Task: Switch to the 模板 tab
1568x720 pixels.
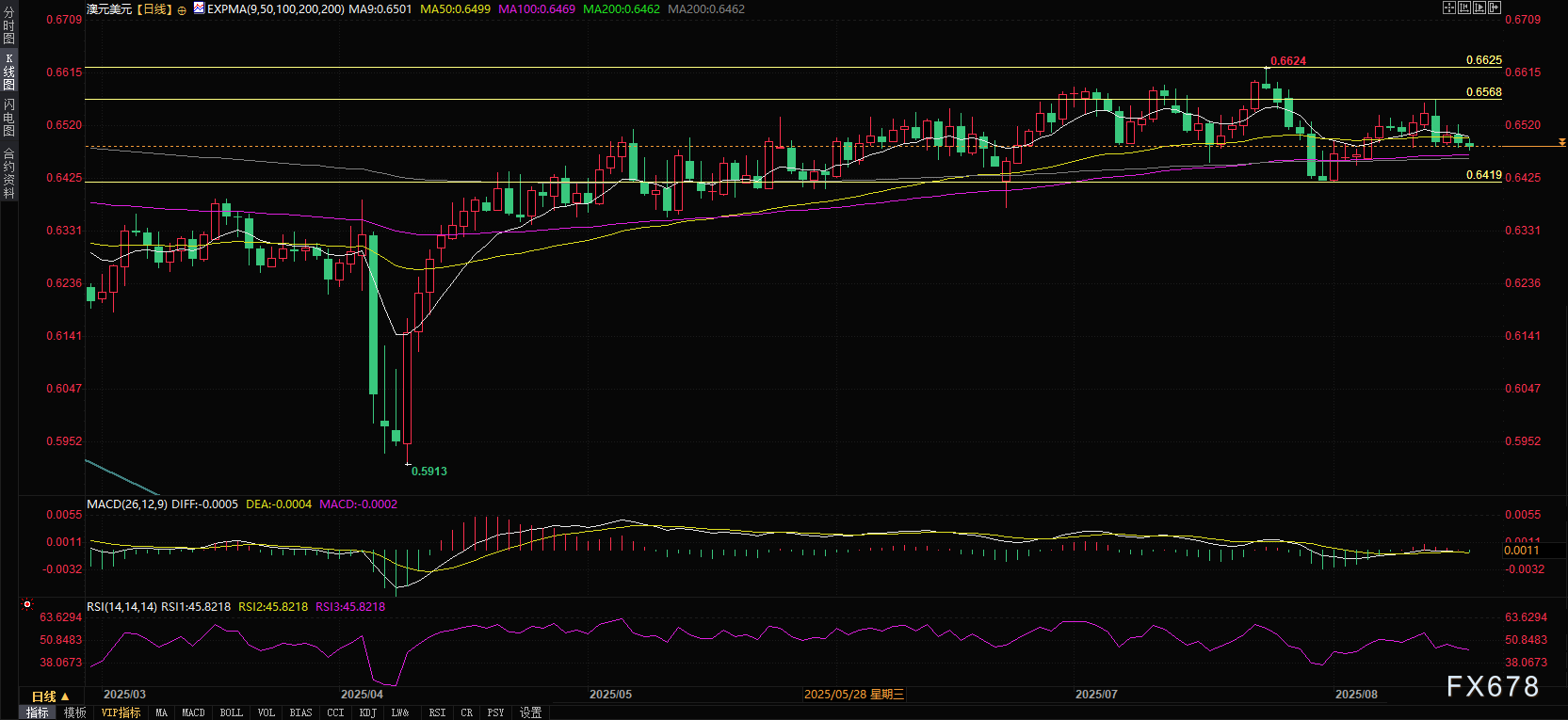Action: [74, 712]
